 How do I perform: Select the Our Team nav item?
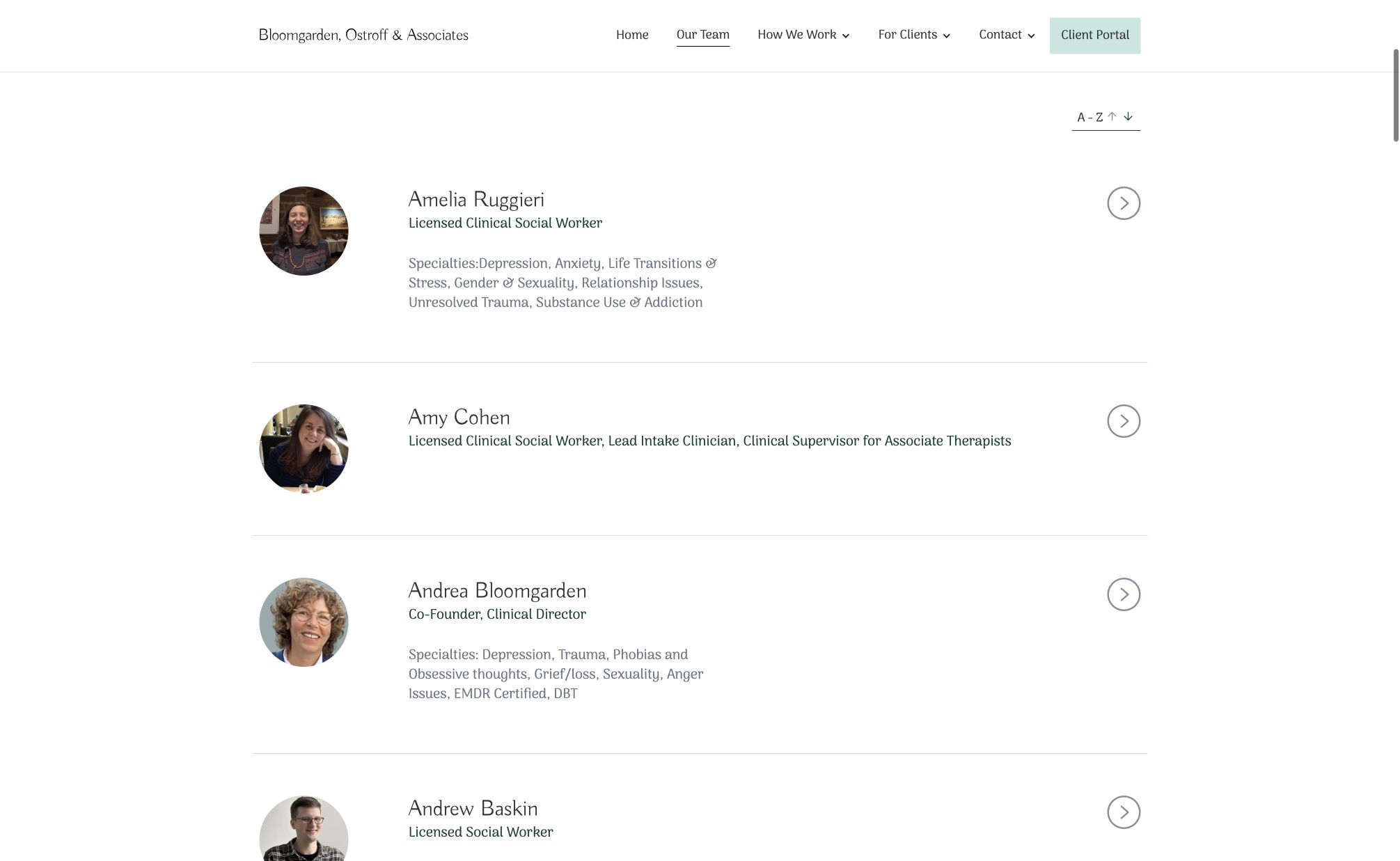(x=703, y=35)
